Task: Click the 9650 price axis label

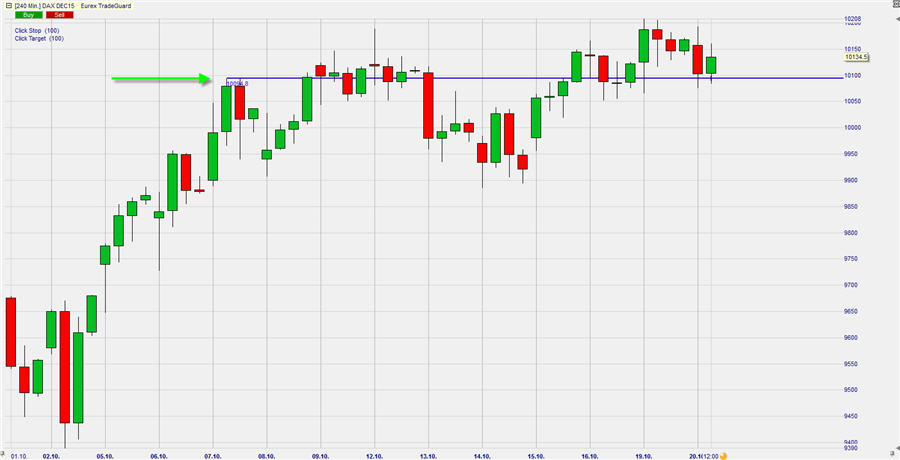Action: point(851,311)
